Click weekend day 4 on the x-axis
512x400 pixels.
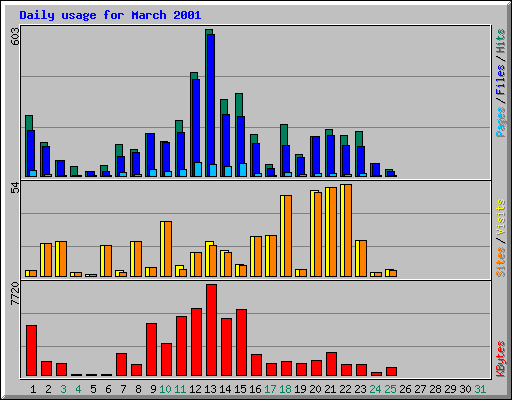(78, 389)
